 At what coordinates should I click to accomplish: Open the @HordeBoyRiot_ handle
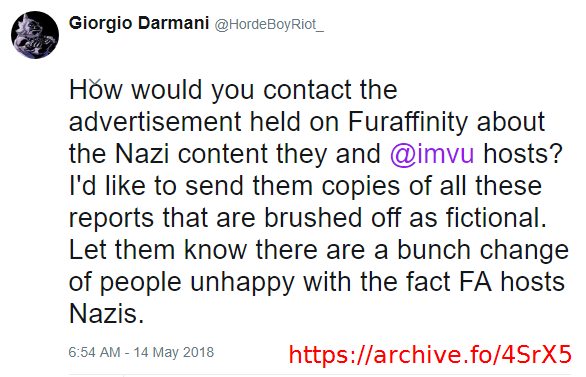pos(269,25)
